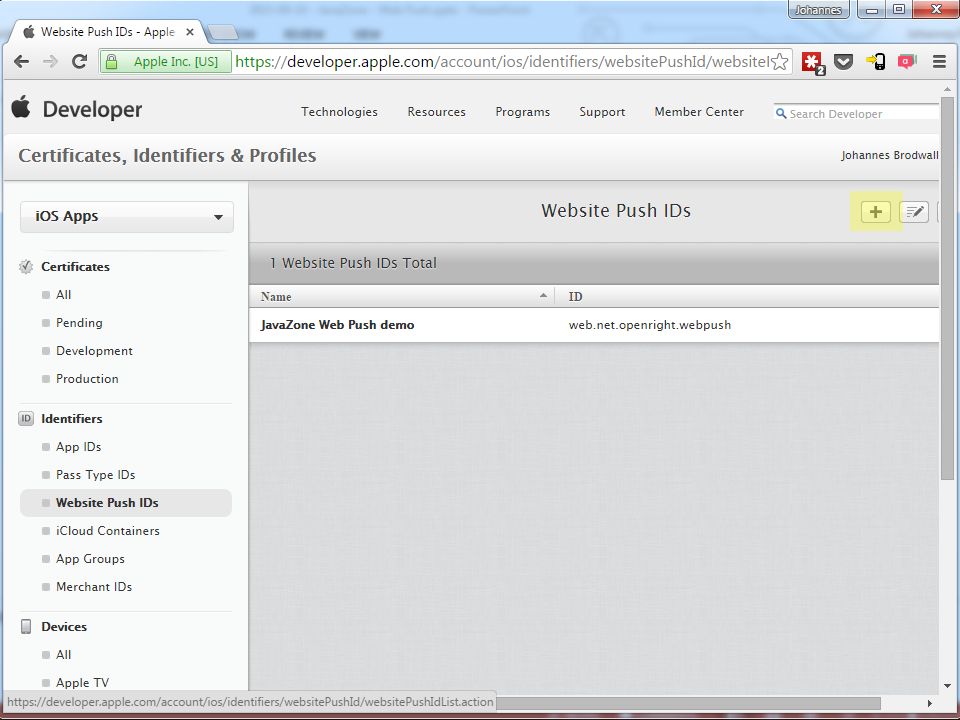Reload the page with the refresh icon
This screenshot has height=720, width=960.
coord(79,61)
